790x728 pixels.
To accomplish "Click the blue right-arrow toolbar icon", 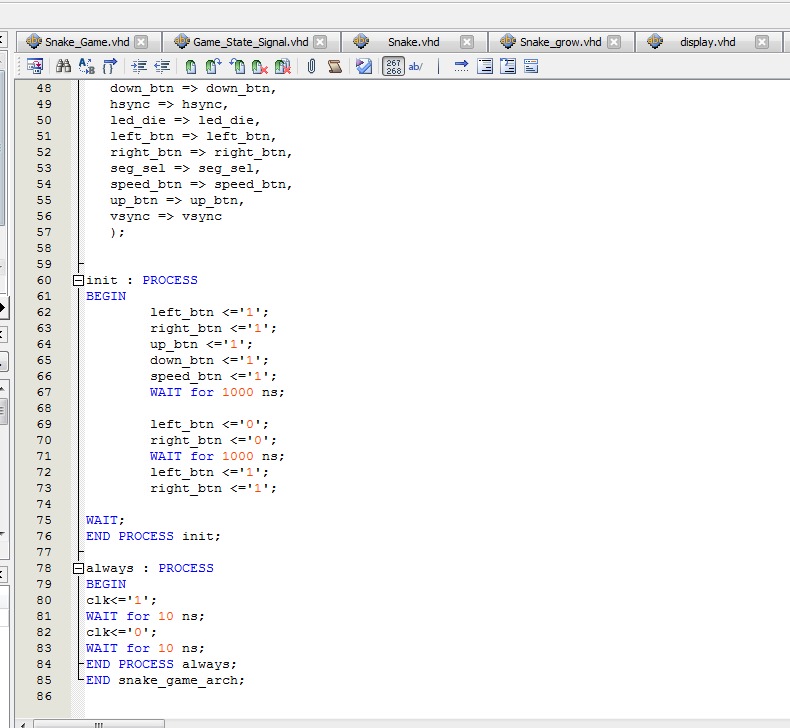I will pyautogui.click(x=461, y=66).
